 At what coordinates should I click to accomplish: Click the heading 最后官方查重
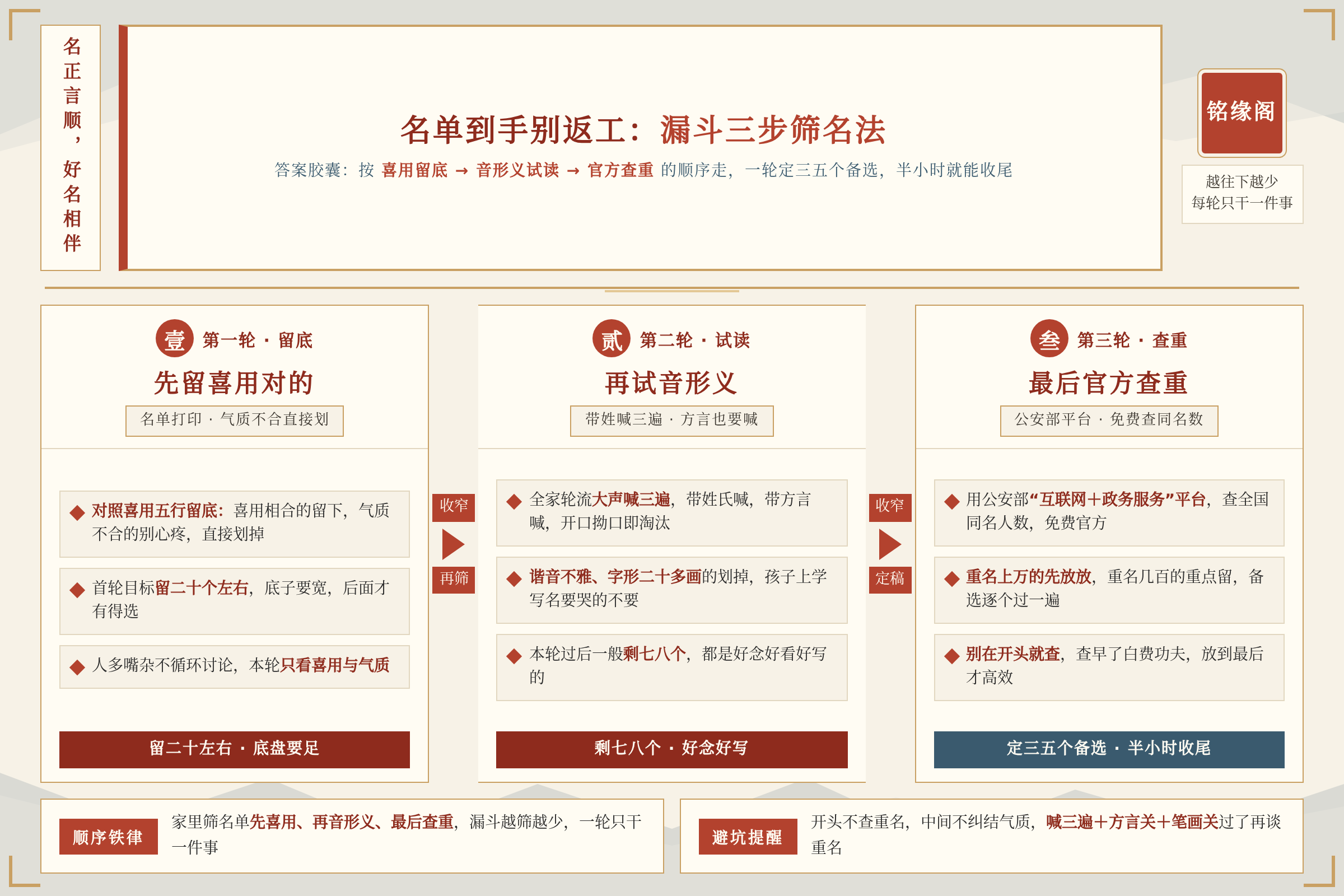[1109, 383]
